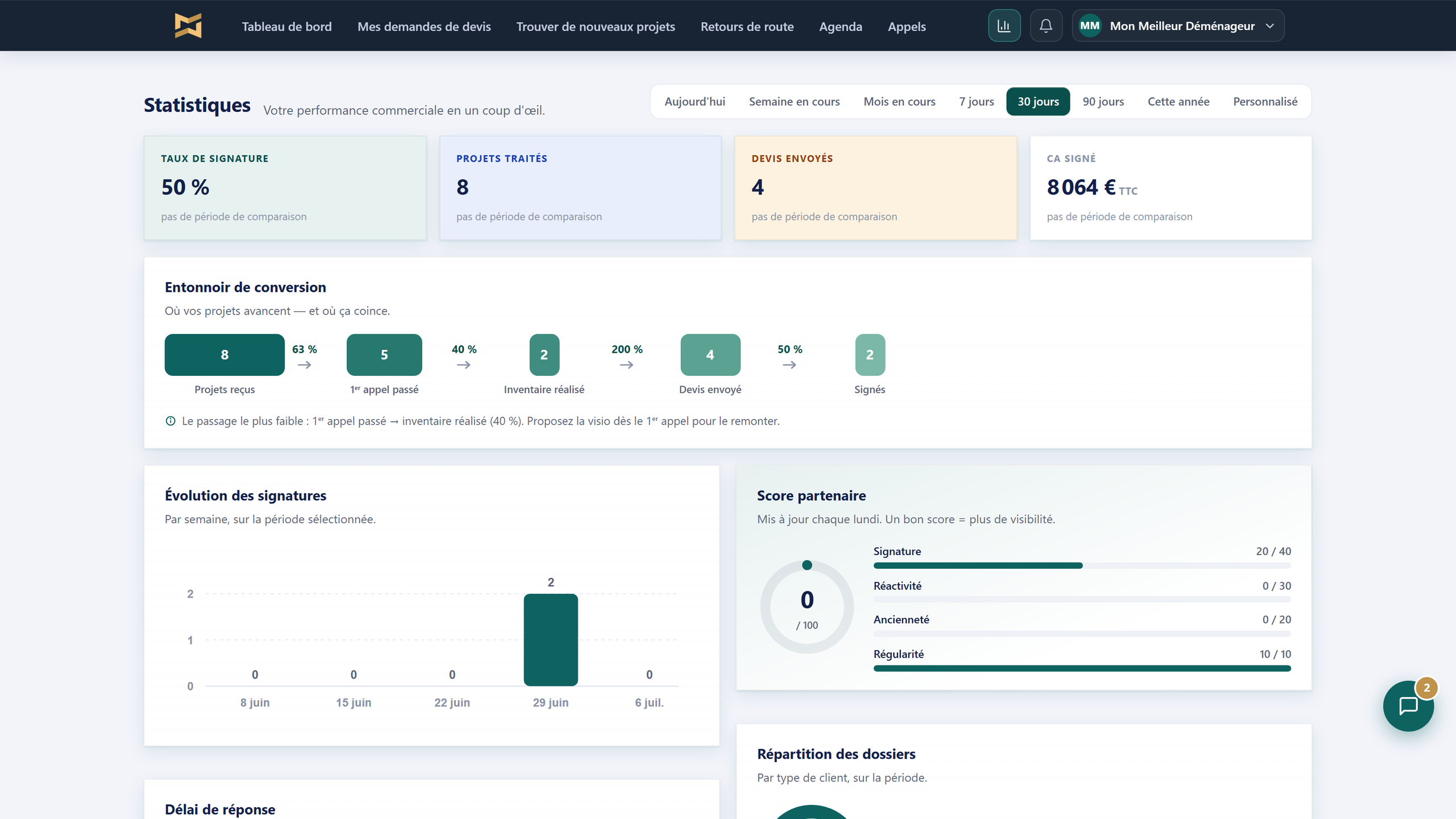Click the Devis envoyé funnel block
1456x819 pixels.
[x=710, y=354]
